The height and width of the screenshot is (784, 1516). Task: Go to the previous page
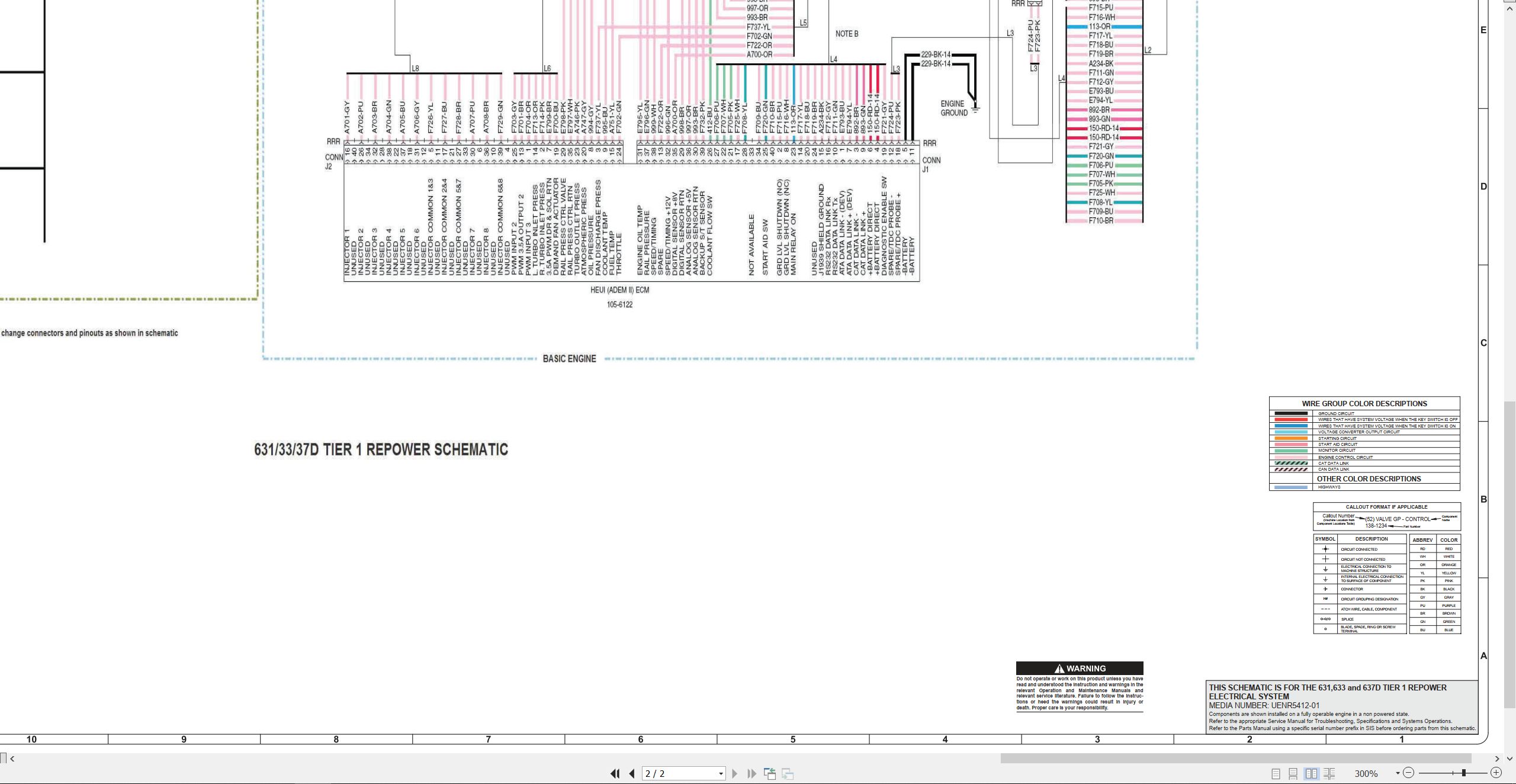click(x=632, y=773)
